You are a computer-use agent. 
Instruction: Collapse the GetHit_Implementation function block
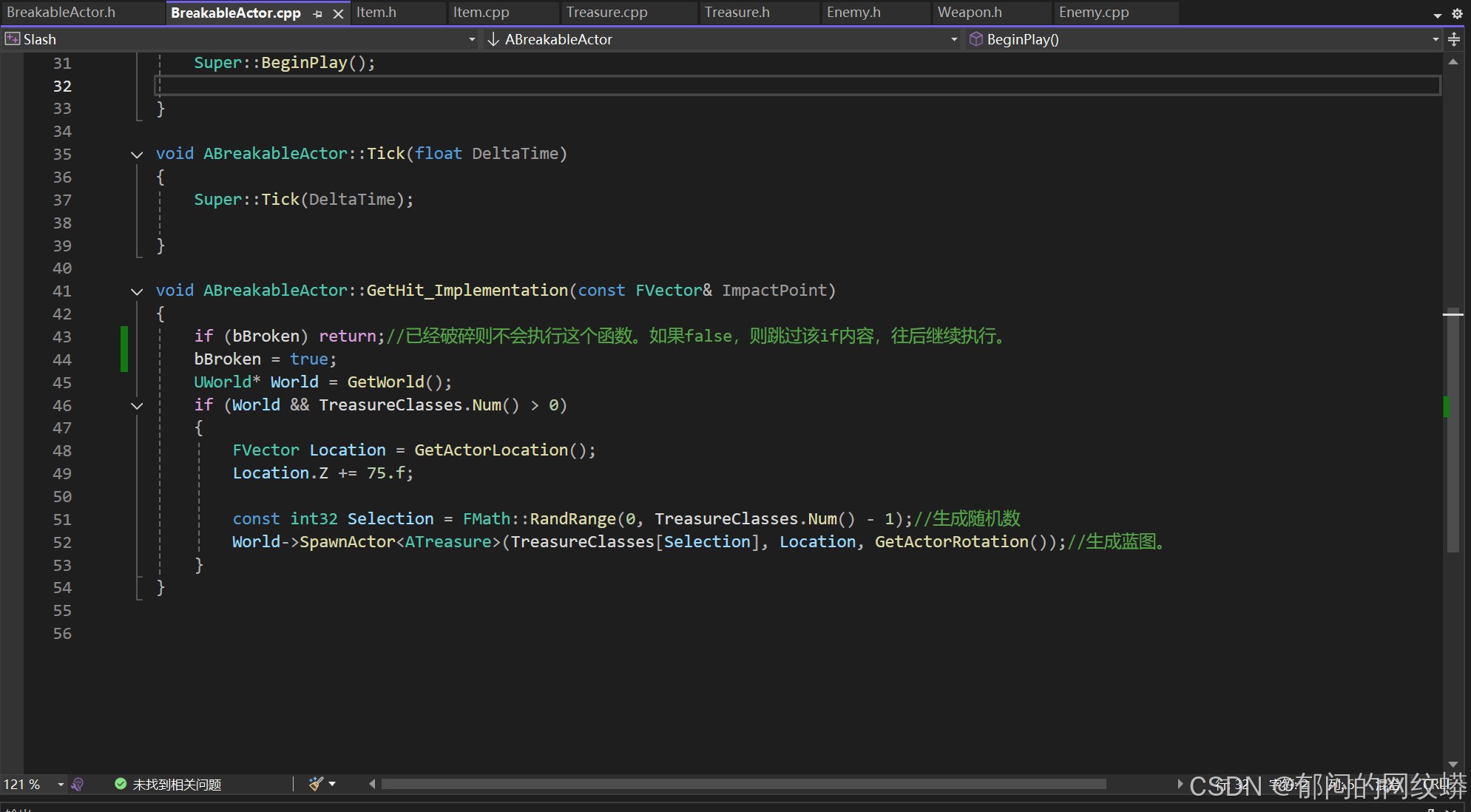tap(137, 291)
